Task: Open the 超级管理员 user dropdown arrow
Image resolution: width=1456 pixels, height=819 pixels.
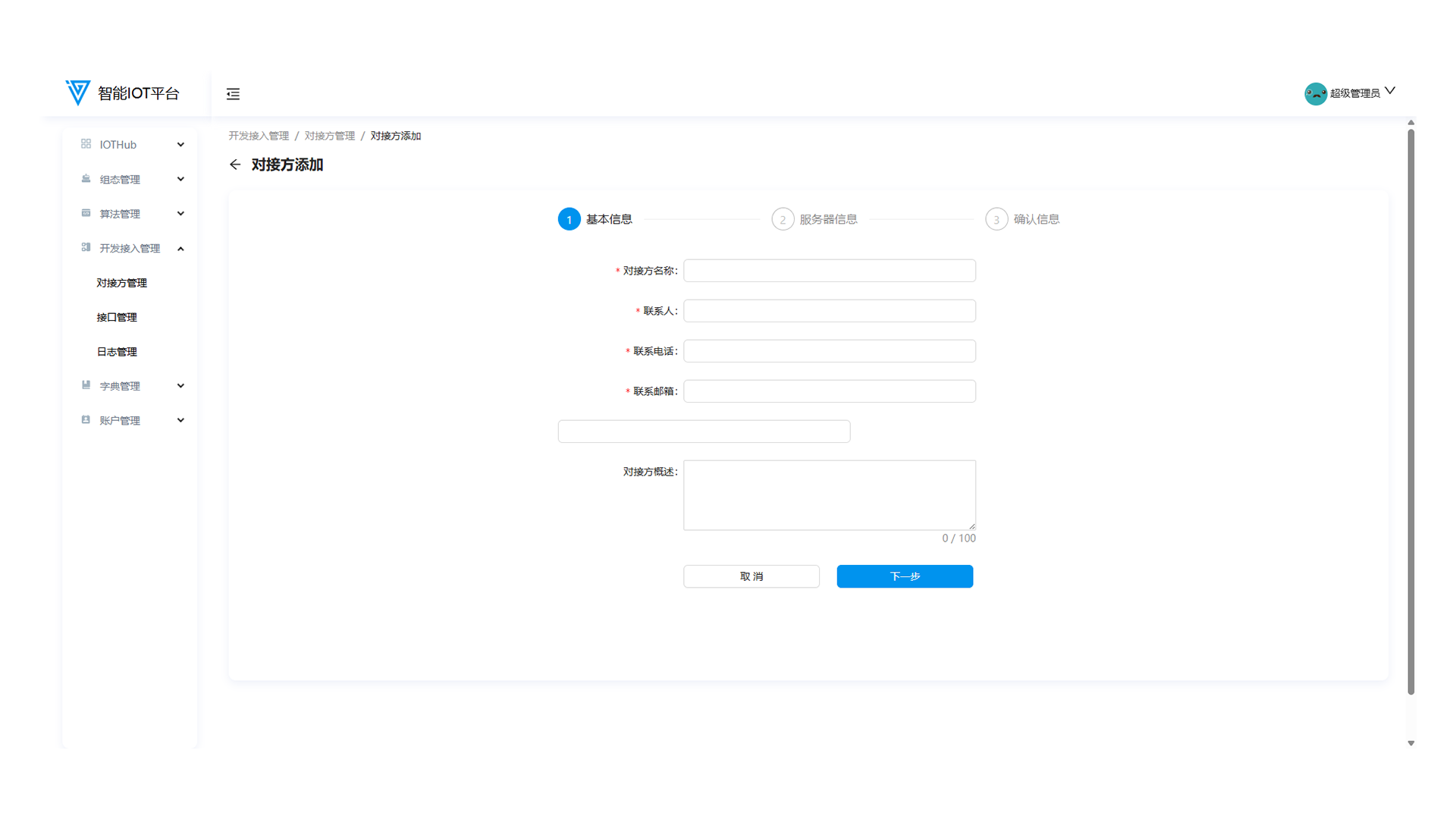Action: [x=1390, y=91]
